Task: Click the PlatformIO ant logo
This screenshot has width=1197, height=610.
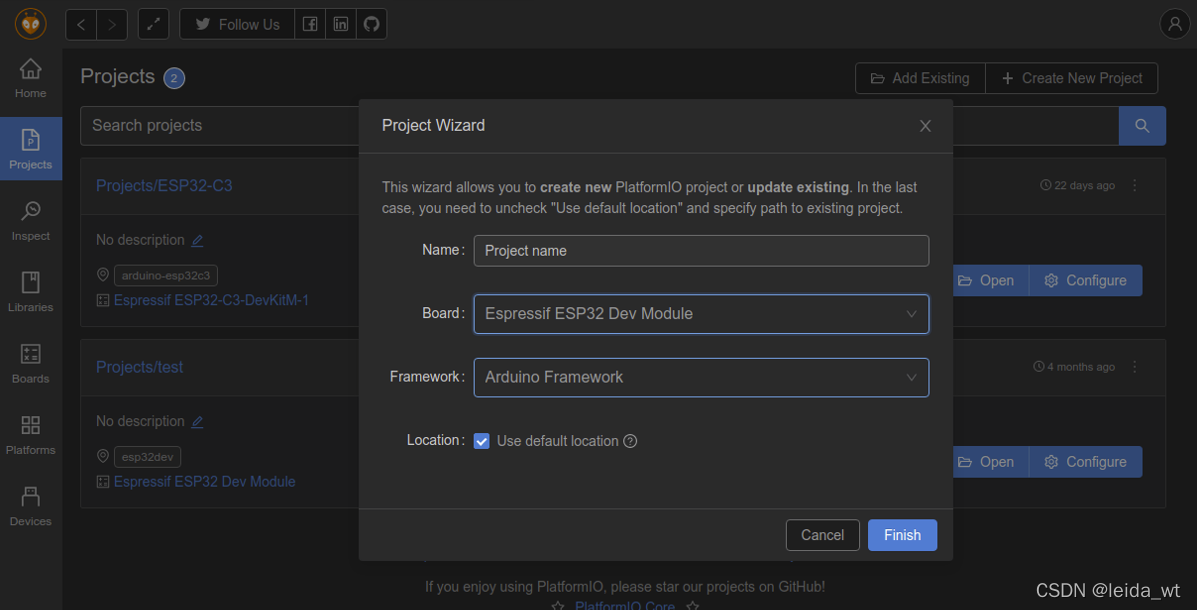Action: pyautogui.click(x=31, y=24)
